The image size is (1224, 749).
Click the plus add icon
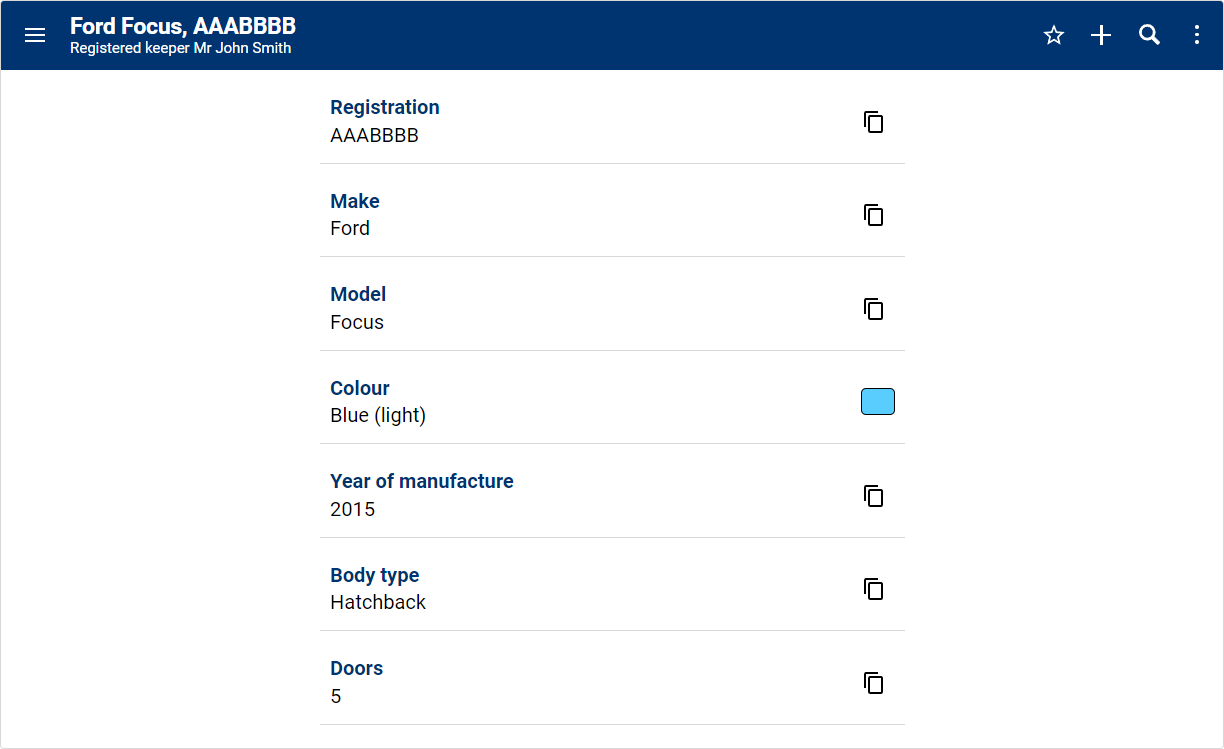[1101, 36]
